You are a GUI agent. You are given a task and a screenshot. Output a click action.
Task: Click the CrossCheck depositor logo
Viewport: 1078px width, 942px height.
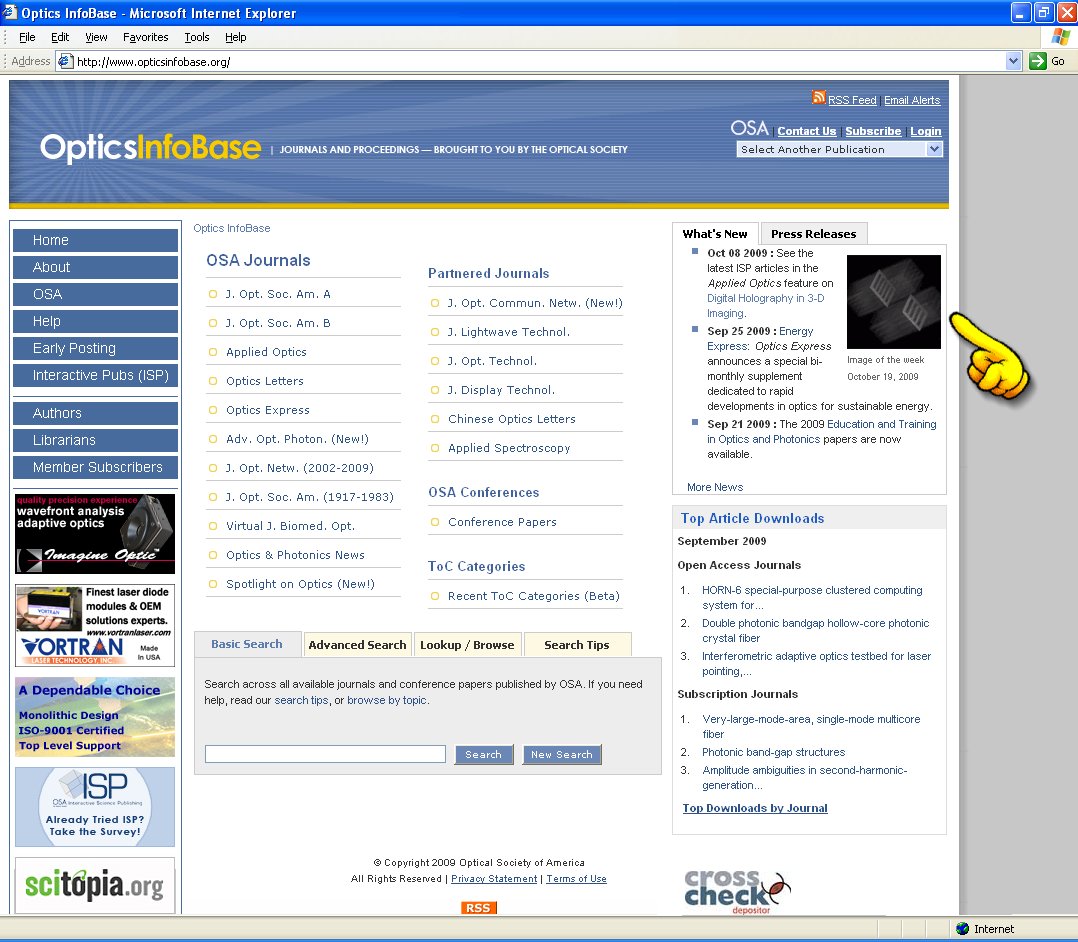[x=737, y=892]
